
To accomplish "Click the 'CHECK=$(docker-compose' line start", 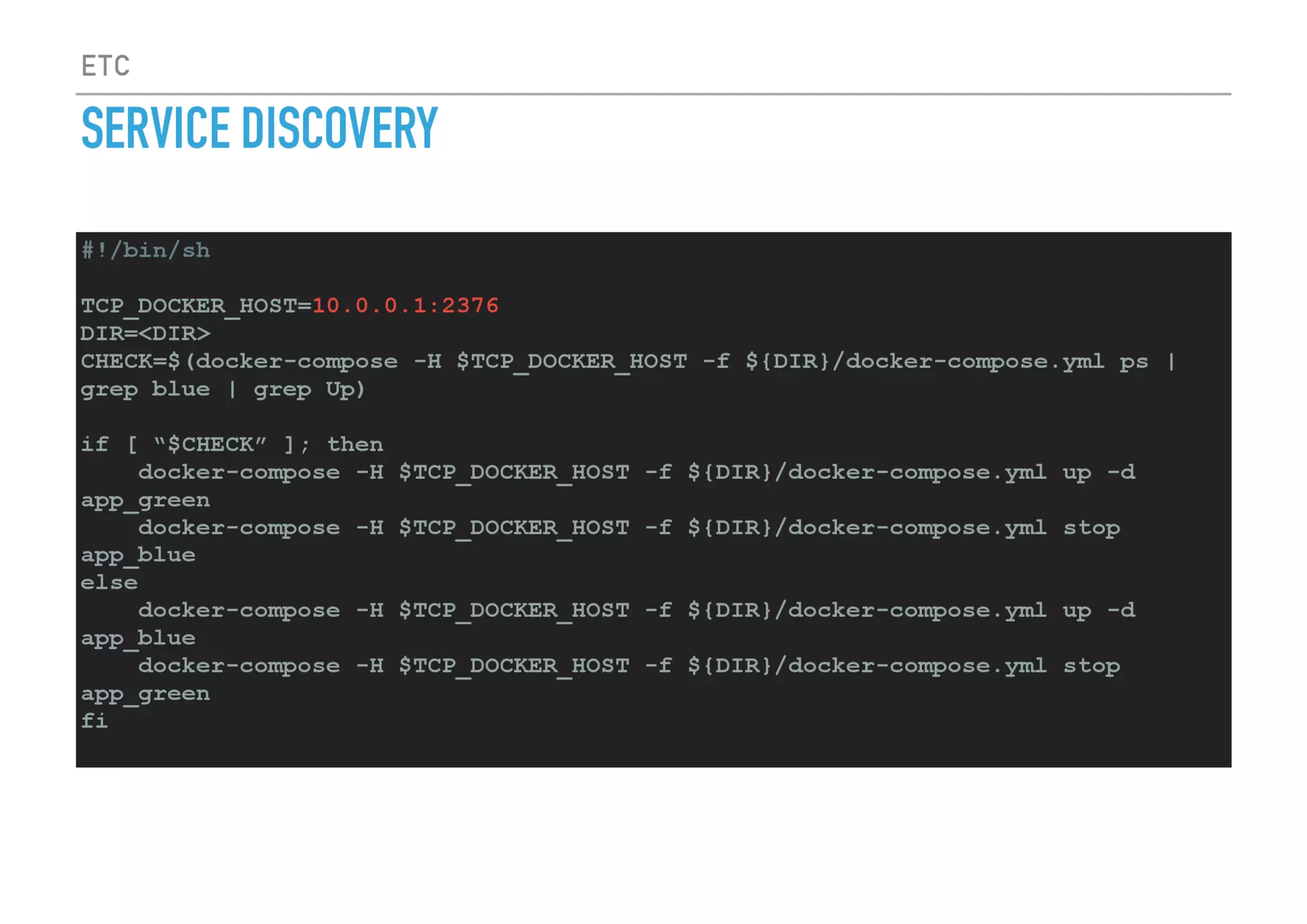I will (x=239, y=362).
